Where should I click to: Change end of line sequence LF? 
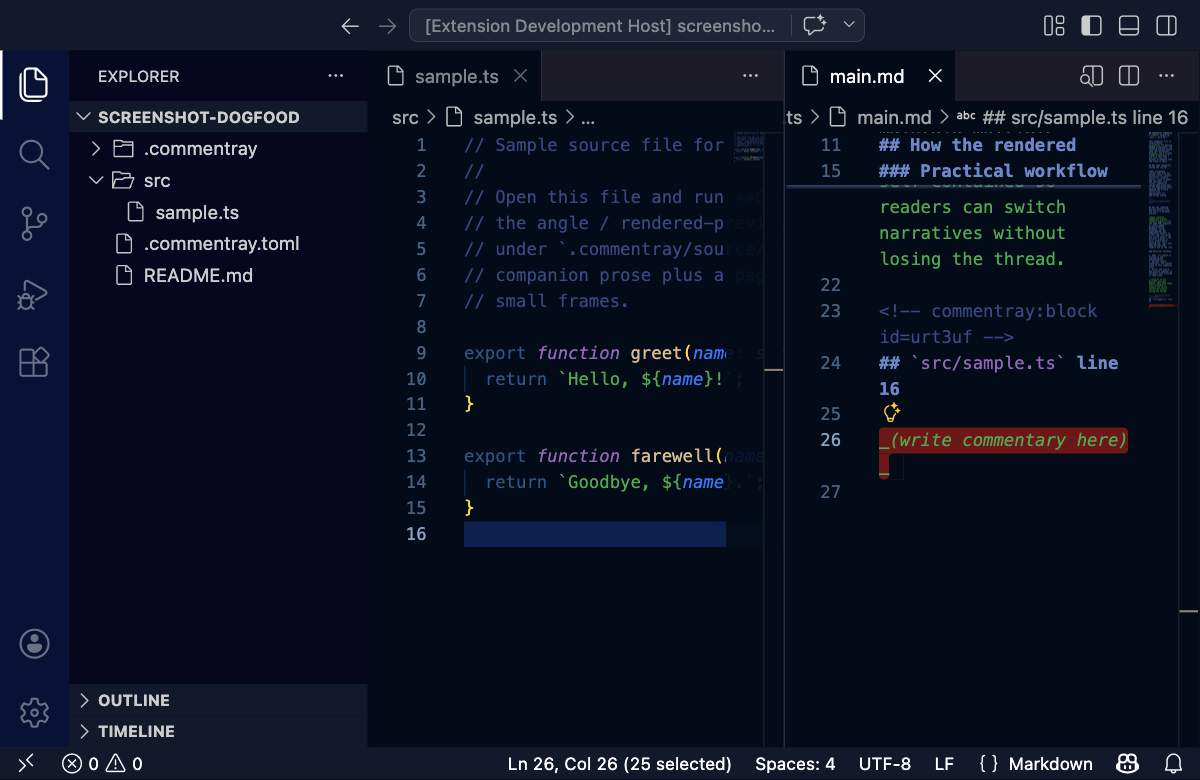tap(944, 764)
